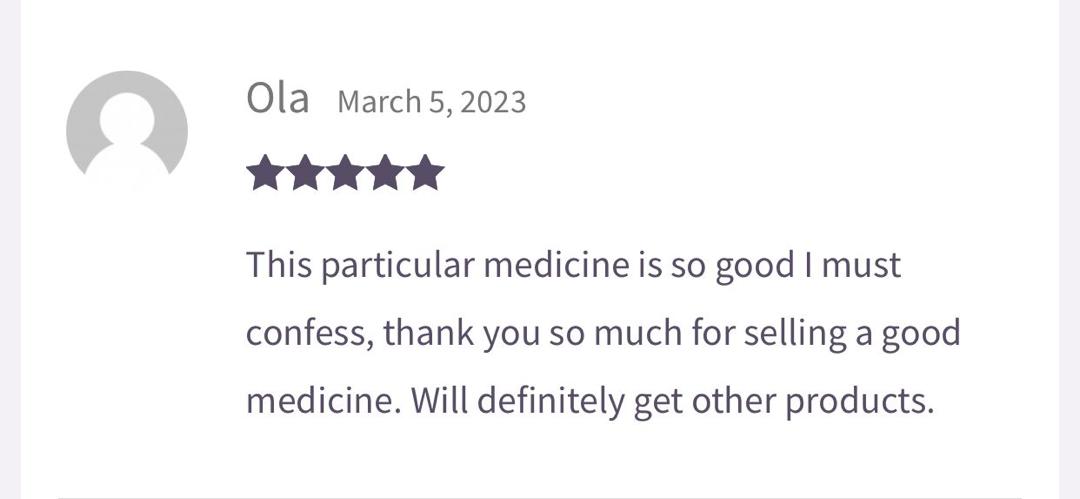Screen dimensions: 1080x499
Task: Click "medicine." at the start of the last line
Action: [x=321, y=401]
